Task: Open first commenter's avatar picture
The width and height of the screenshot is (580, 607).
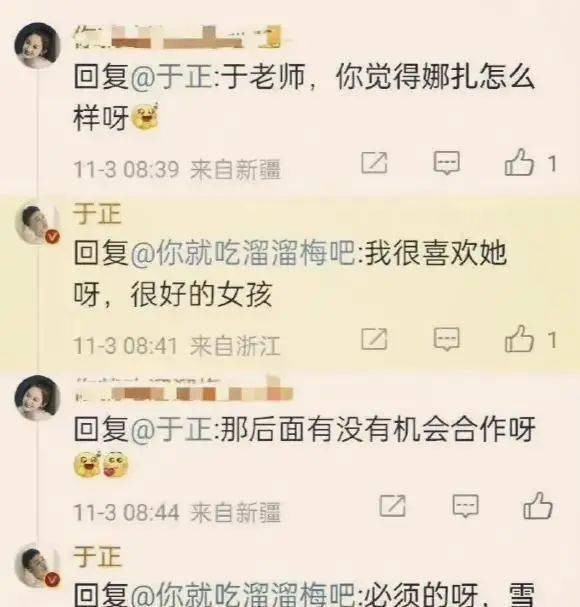Action: pos(38,45)
